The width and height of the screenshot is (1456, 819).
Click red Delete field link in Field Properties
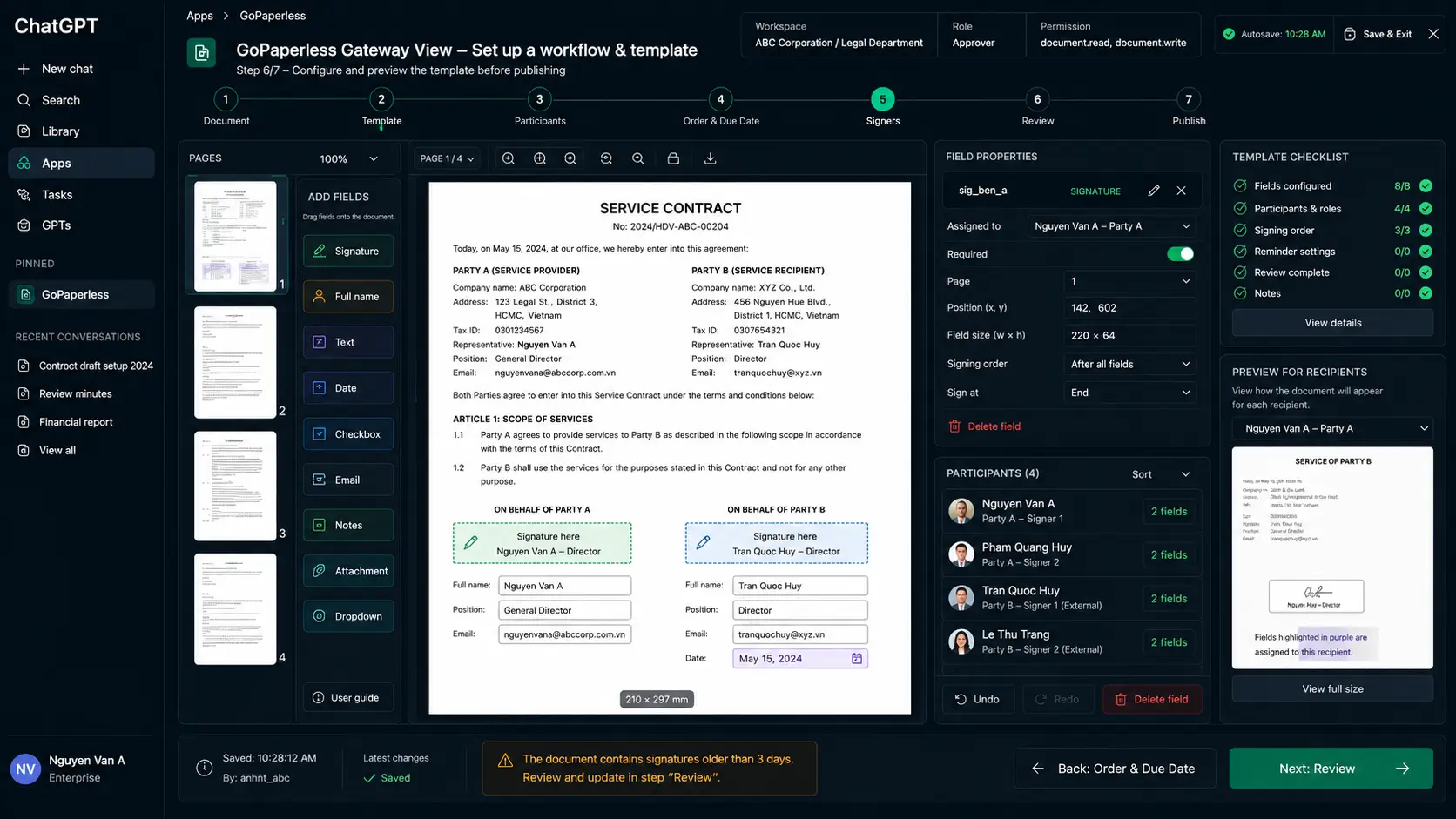(x=985, y=426)
